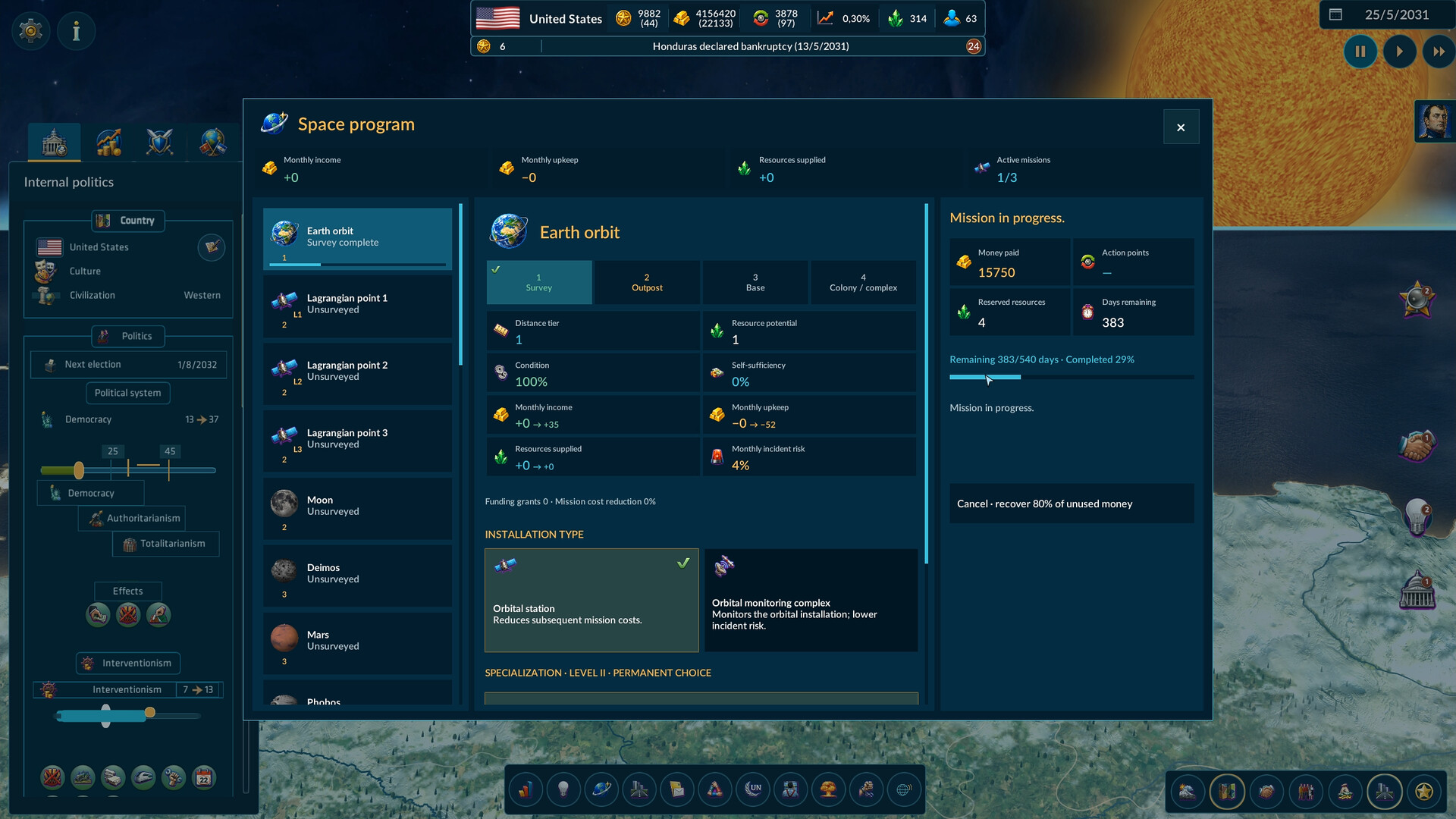Cancel mission and recover unused money
This screenshot has width=1456, height=819.
pyautogui.click(x=1072, y=504)
